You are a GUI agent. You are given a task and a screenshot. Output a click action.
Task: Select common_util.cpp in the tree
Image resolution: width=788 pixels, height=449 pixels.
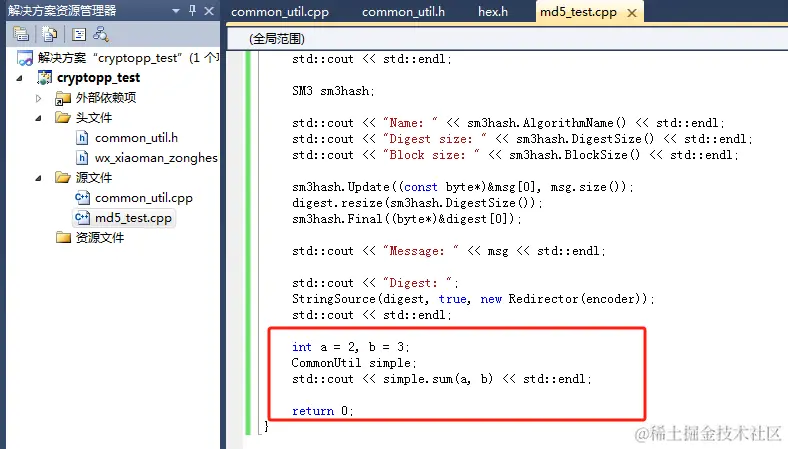click(144, 198)
